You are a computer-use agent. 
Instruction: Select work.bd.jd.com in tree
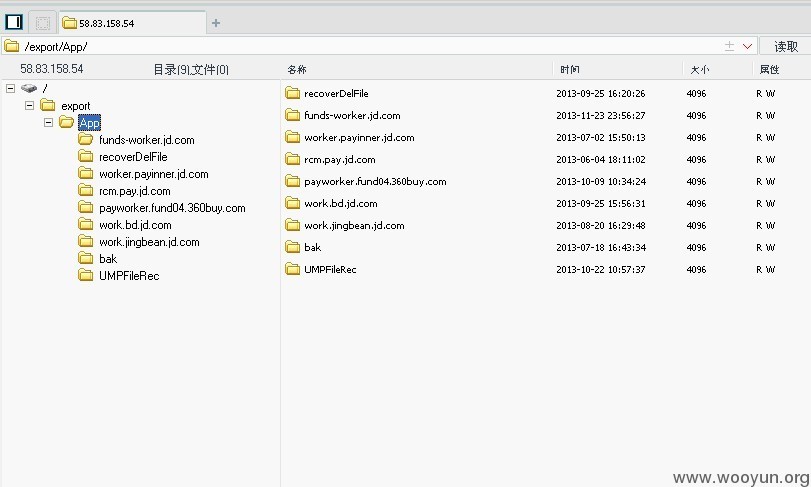(135, 225)
